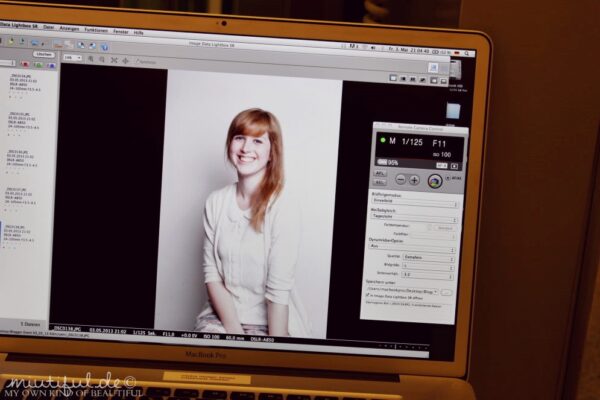Open the zoom percentage dropdown in the toolbar

pyautogui.click(x=73, y=58)
